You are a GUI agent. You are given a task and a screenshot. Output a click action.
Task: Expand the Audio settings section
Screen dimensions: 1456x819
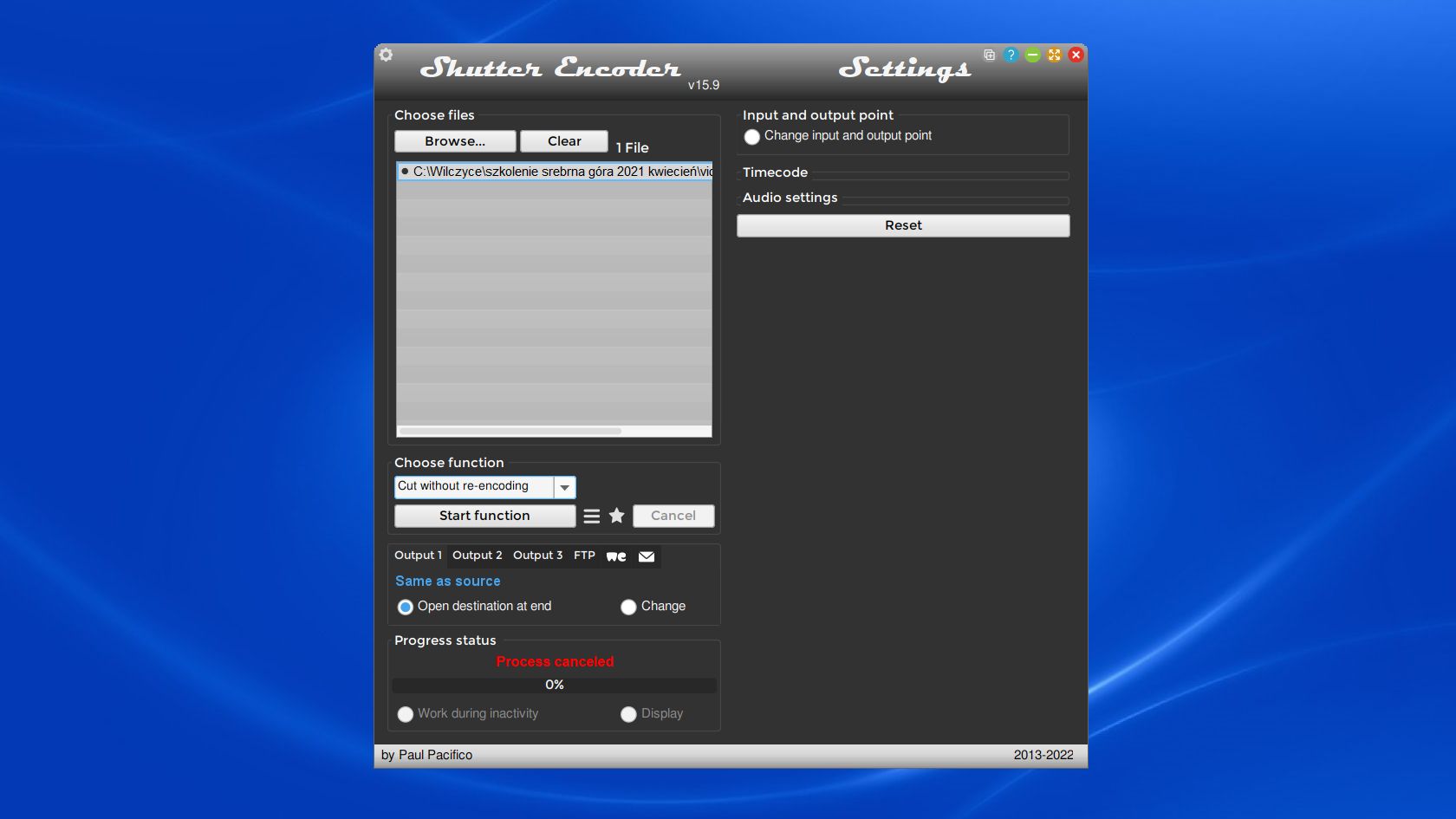click(790, 198)
